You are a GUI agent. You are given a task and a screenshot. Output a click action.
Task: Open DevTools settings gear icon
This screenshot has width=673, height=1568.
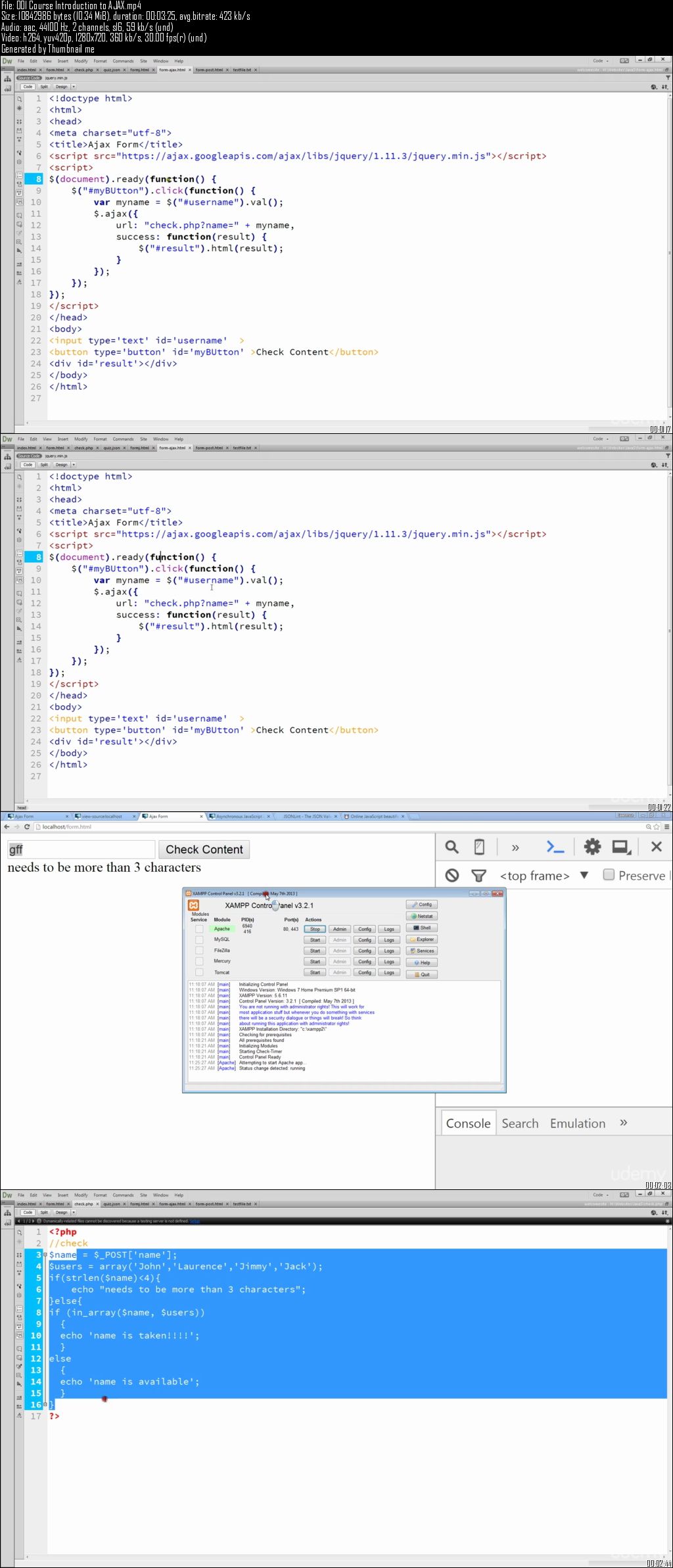tap(592, 847)
